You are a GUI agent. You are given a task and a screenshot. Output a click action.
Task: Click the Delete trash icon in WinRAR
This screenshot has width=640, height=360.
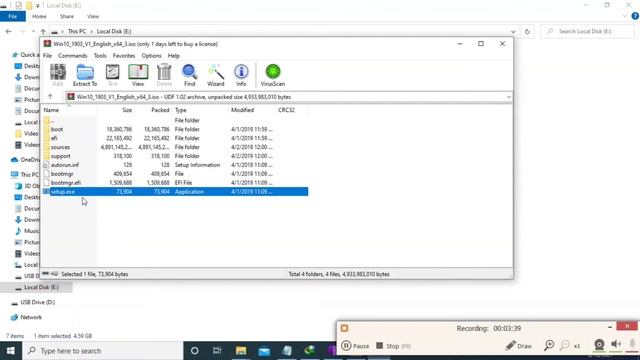click(x=164, y=75)
